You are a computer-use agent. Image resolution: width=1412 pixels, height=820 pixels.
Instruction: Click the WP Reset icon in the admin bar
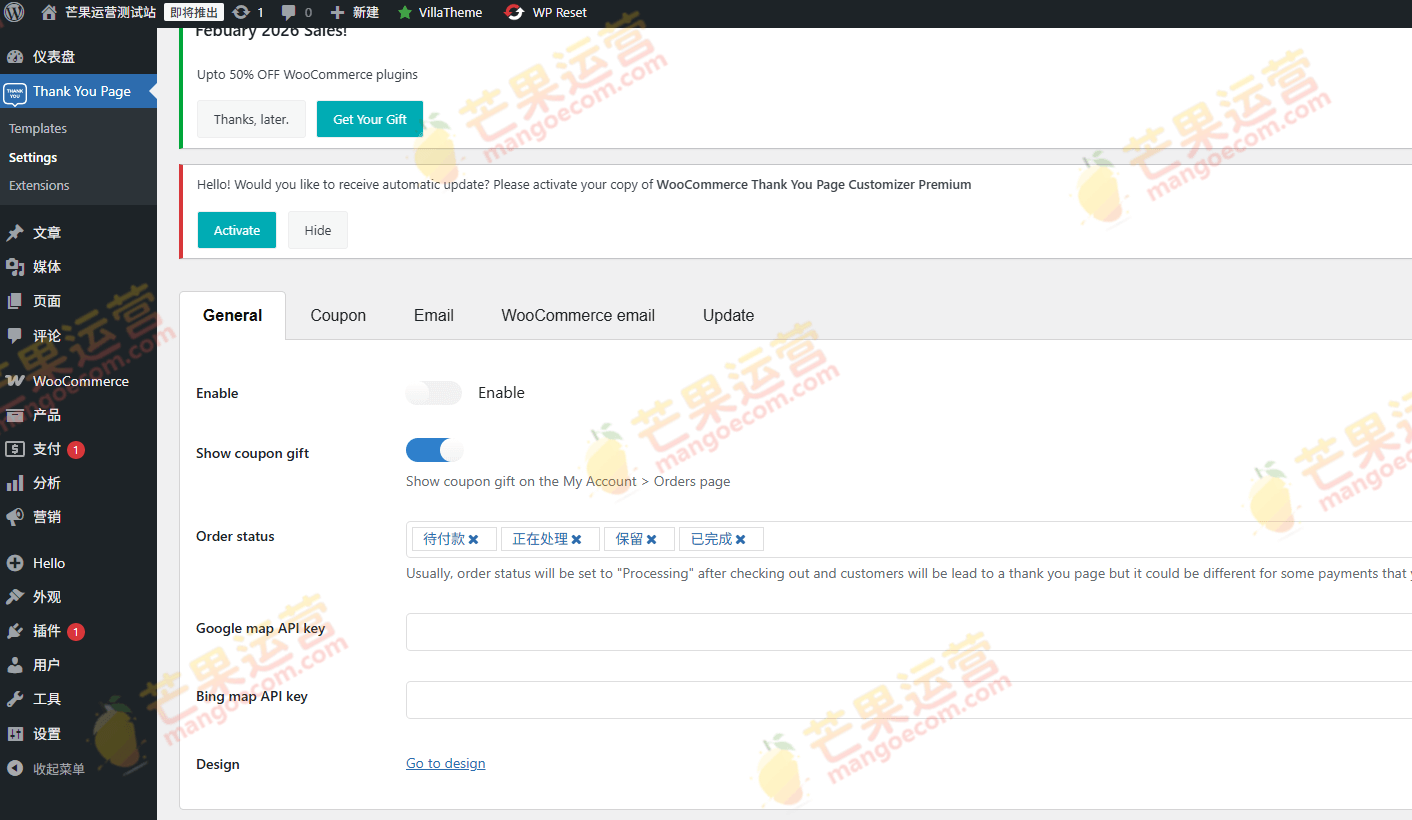(x=513, y=13)
